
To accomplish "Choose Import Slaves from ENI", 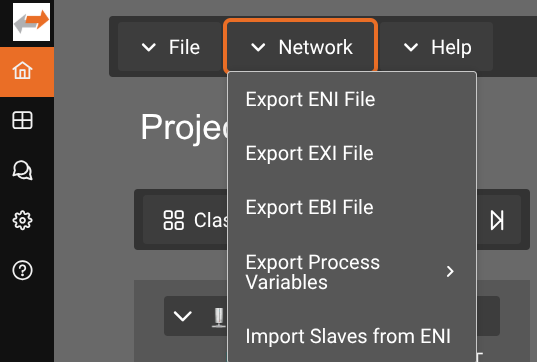I will 352,336.
